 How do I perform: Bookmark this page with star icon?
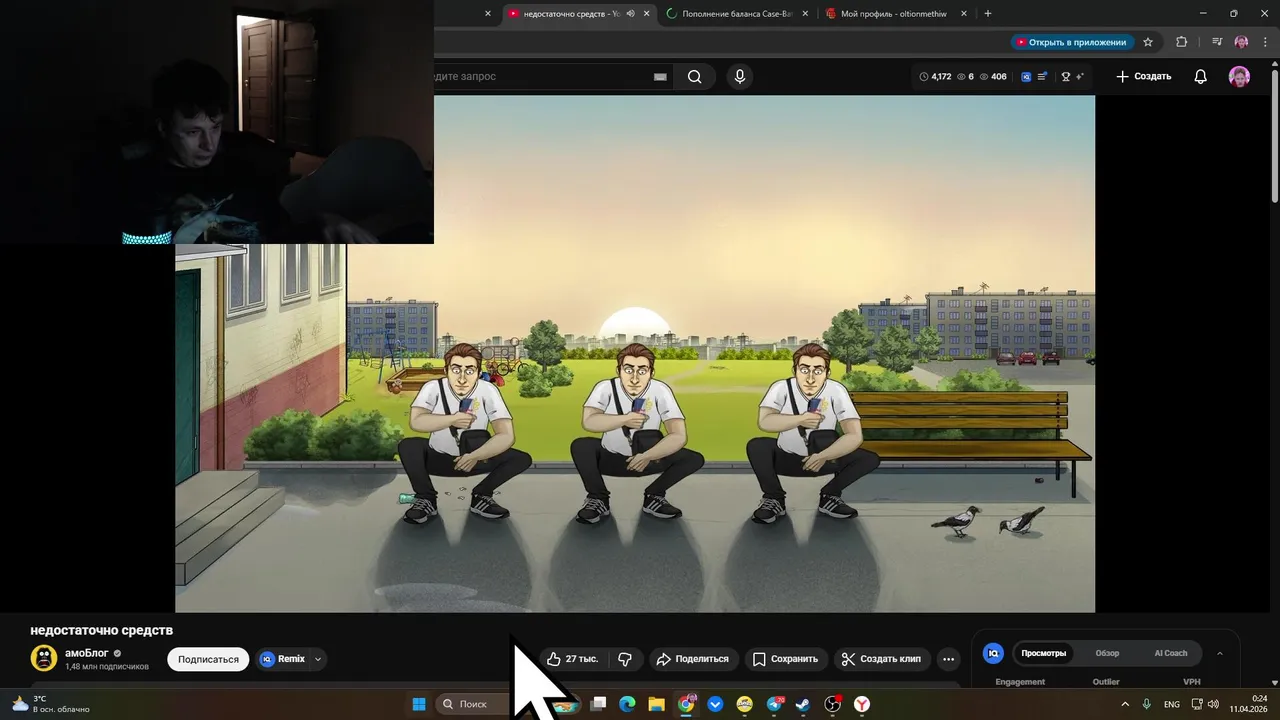[1148, 42]
